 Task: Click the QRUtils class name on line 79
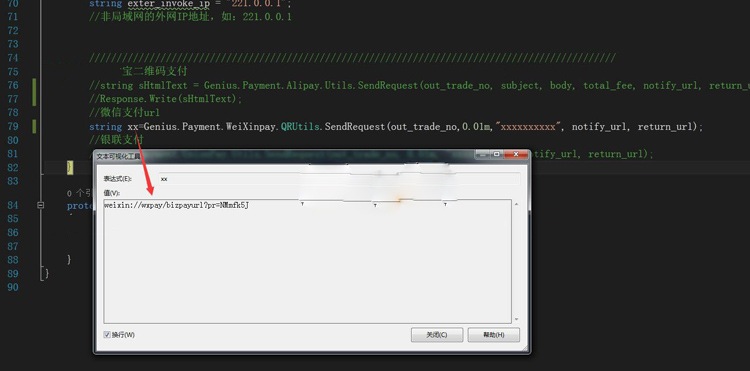coord(300,127)
